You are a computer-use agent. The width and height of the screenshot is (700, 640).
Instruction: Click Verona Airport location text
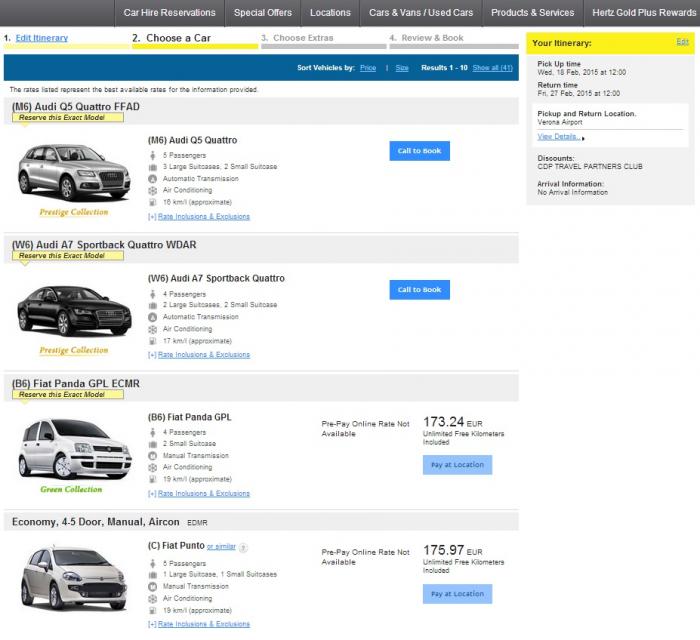click(x=560, y=122)
